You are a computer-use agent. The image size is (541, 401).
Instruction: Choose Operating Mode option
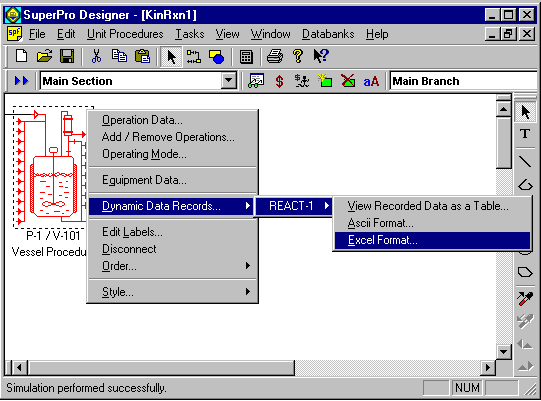tap(172, 154)
